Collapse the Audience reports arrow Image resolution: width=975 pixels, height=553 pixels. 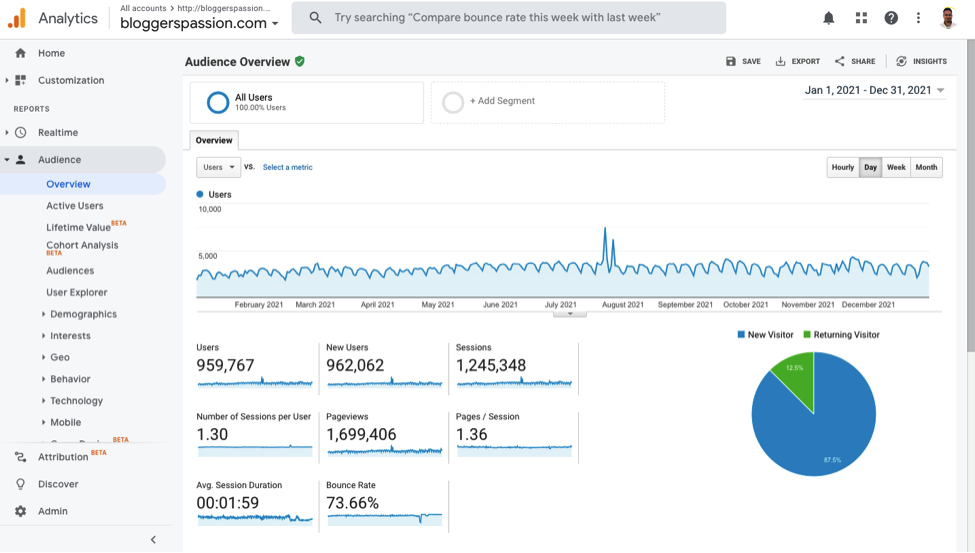pyautogui.click(x=7, y=160)
